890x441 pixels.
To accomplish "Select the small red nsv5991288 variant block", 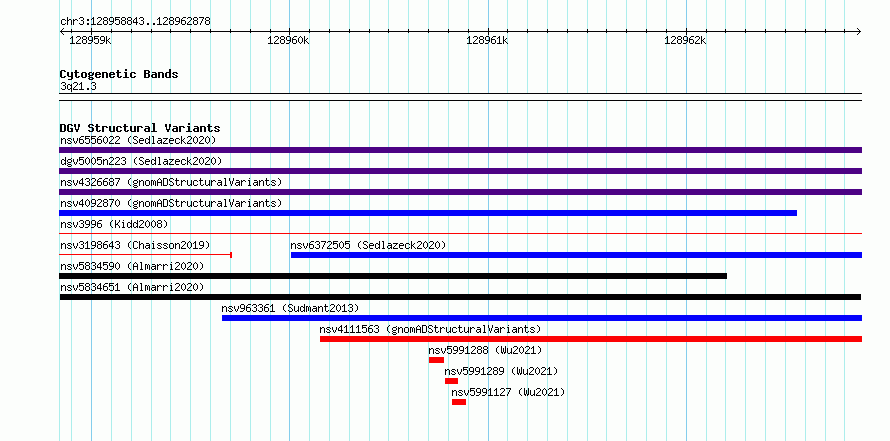I will (x=436, y=360).
